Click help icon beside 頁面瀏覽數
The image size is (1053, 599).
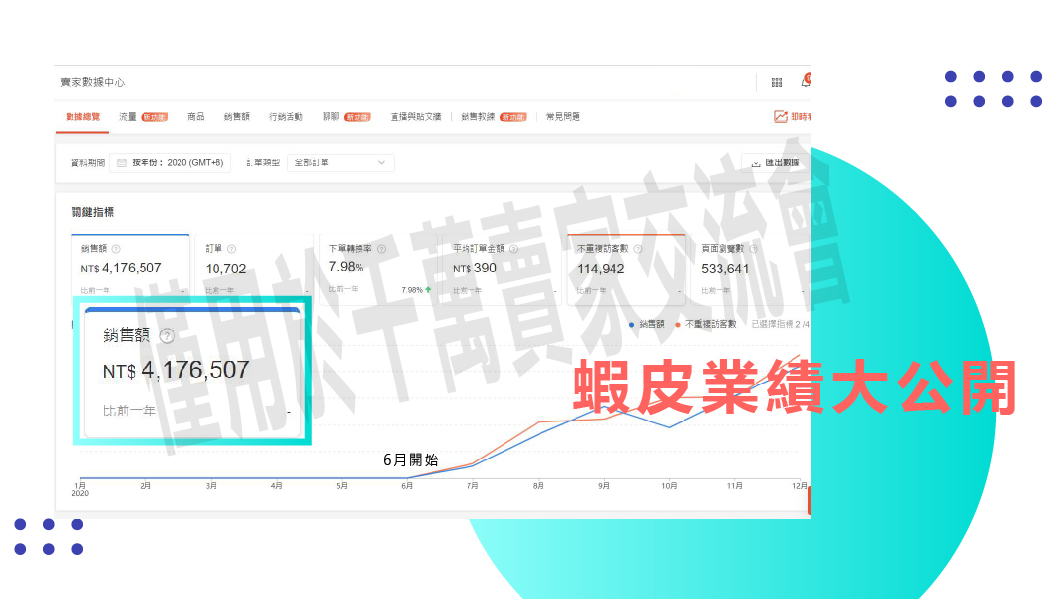pos(754,249)
